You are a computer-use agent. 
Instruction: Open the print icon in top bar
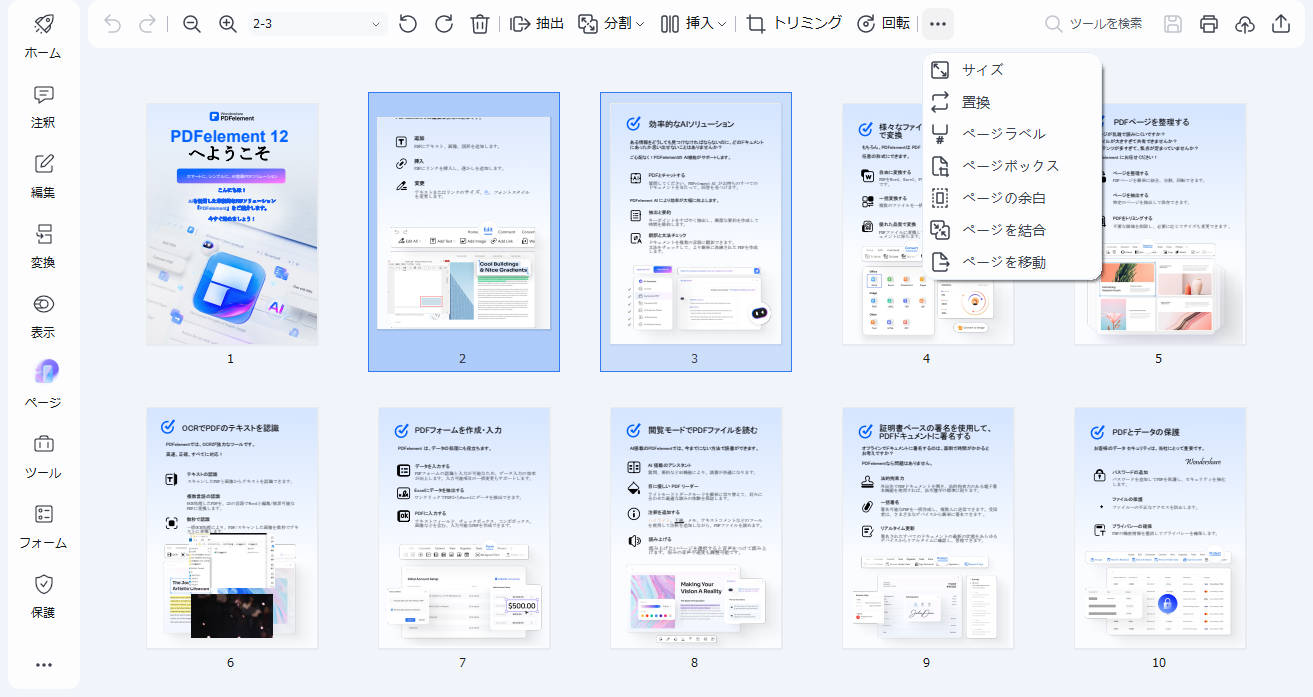coord(1208,22)
